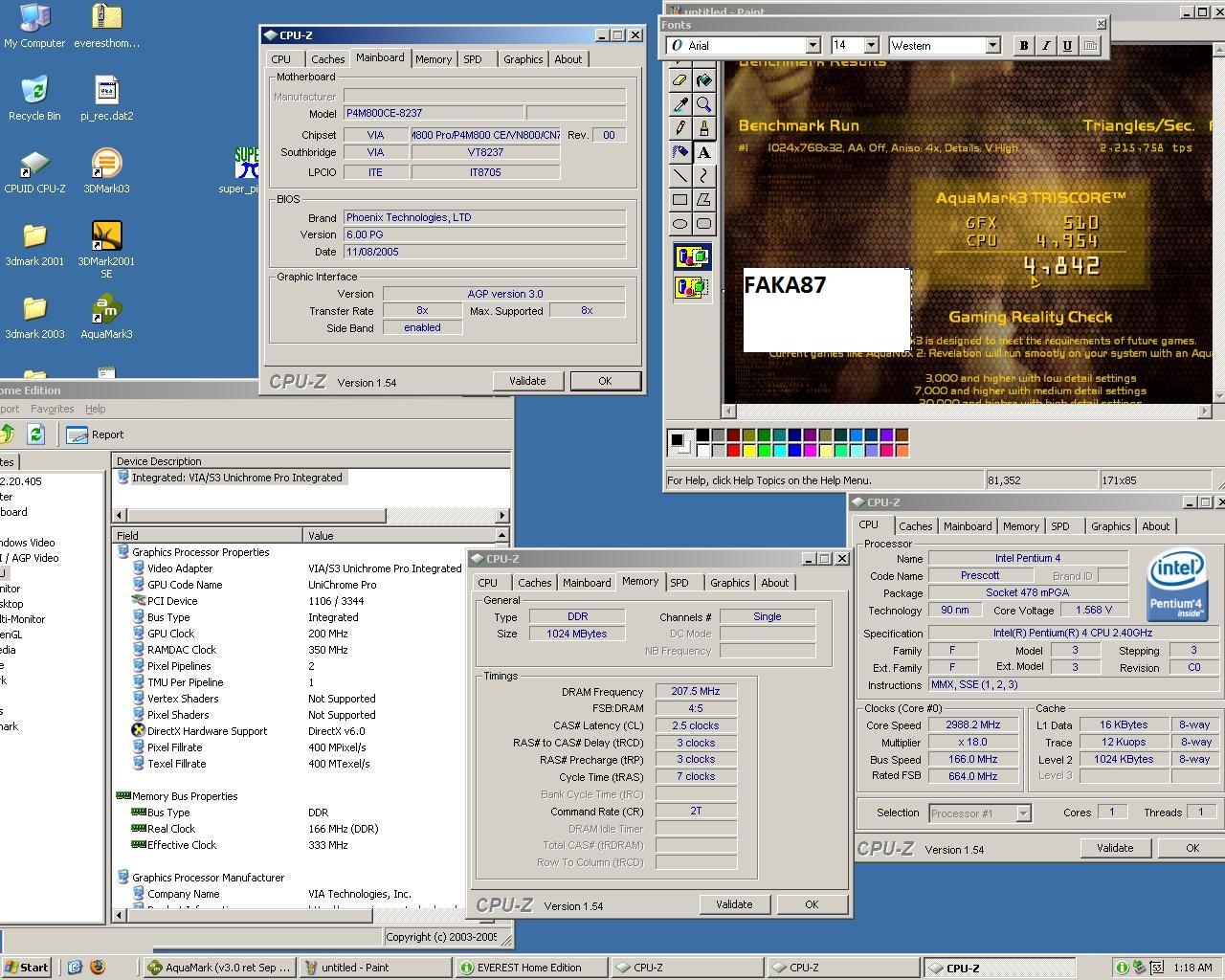Viewport: 1225px width, 980px height.
Task: Click Validate in the Mainboard CPU-Z window
Action: point(527,381)
